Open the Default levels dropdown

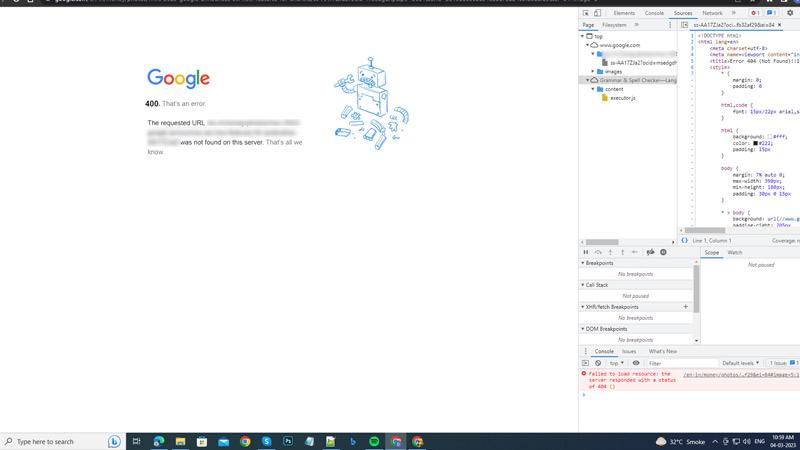[x=740, y=363]
